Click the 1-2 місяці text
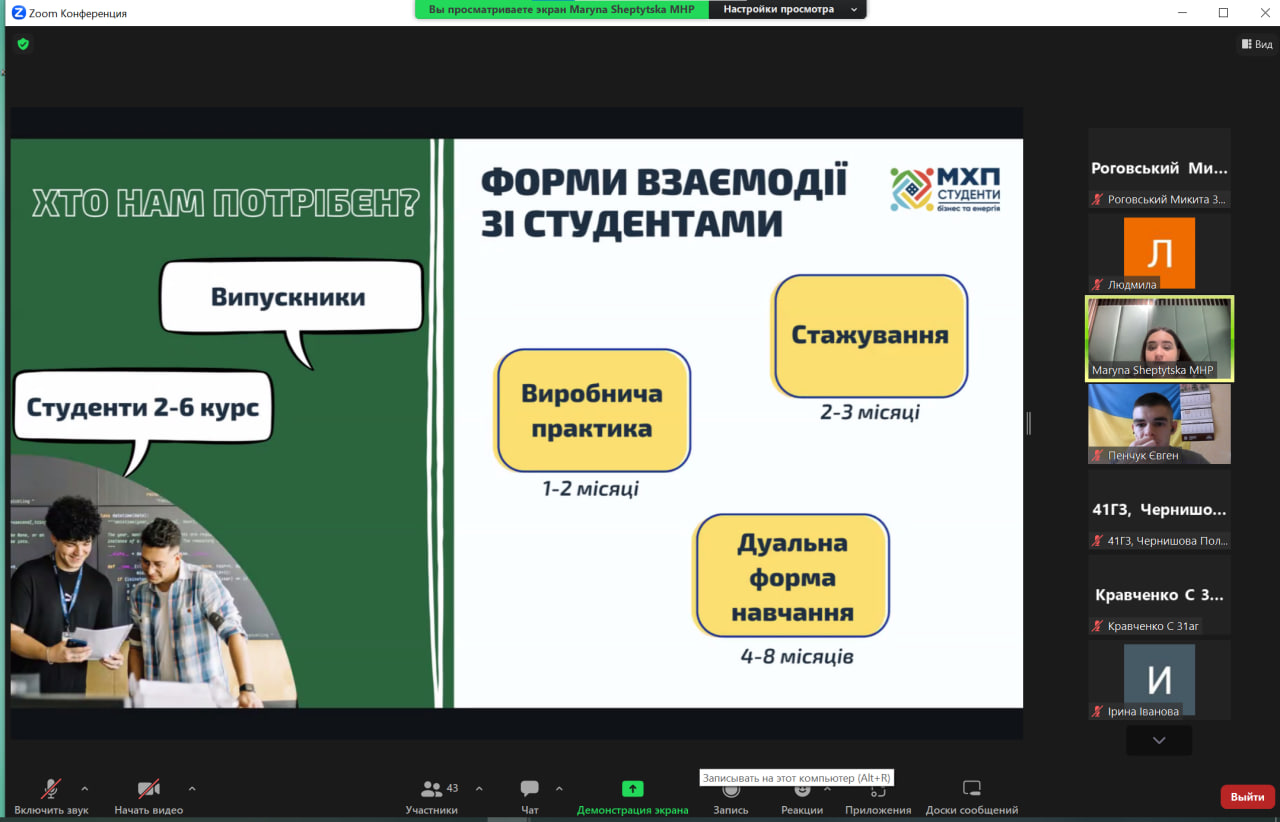 click(590, 489)
